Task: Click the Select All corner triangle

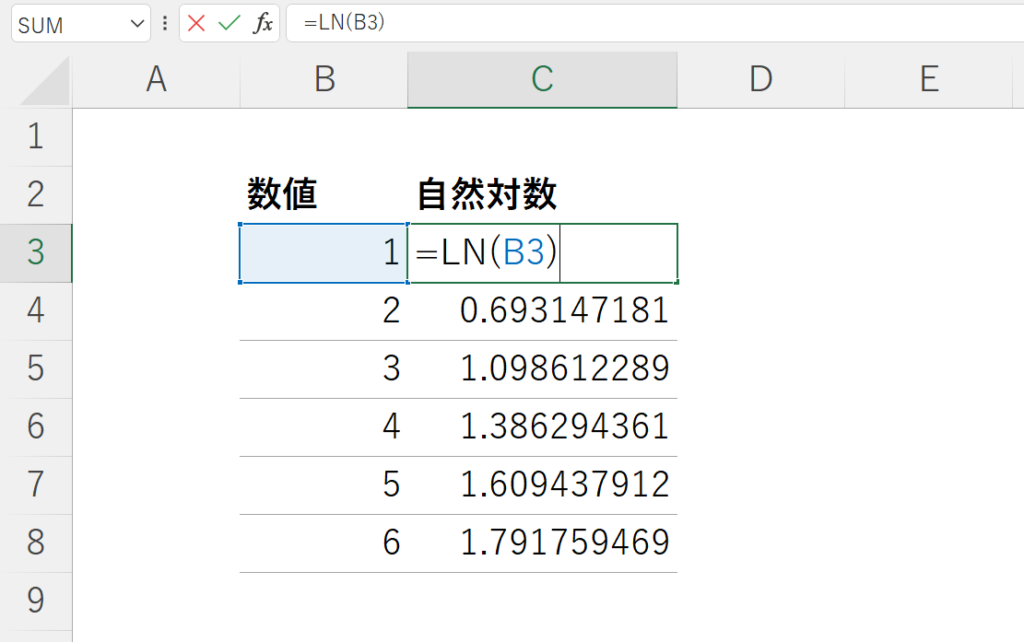Action: click(44, 81)
